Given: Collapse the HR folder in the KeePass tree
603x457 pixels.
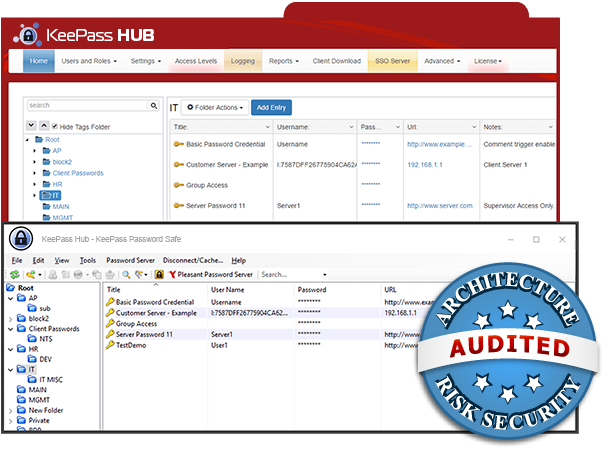Looking at the screenshot, I should tap(11, 349).
